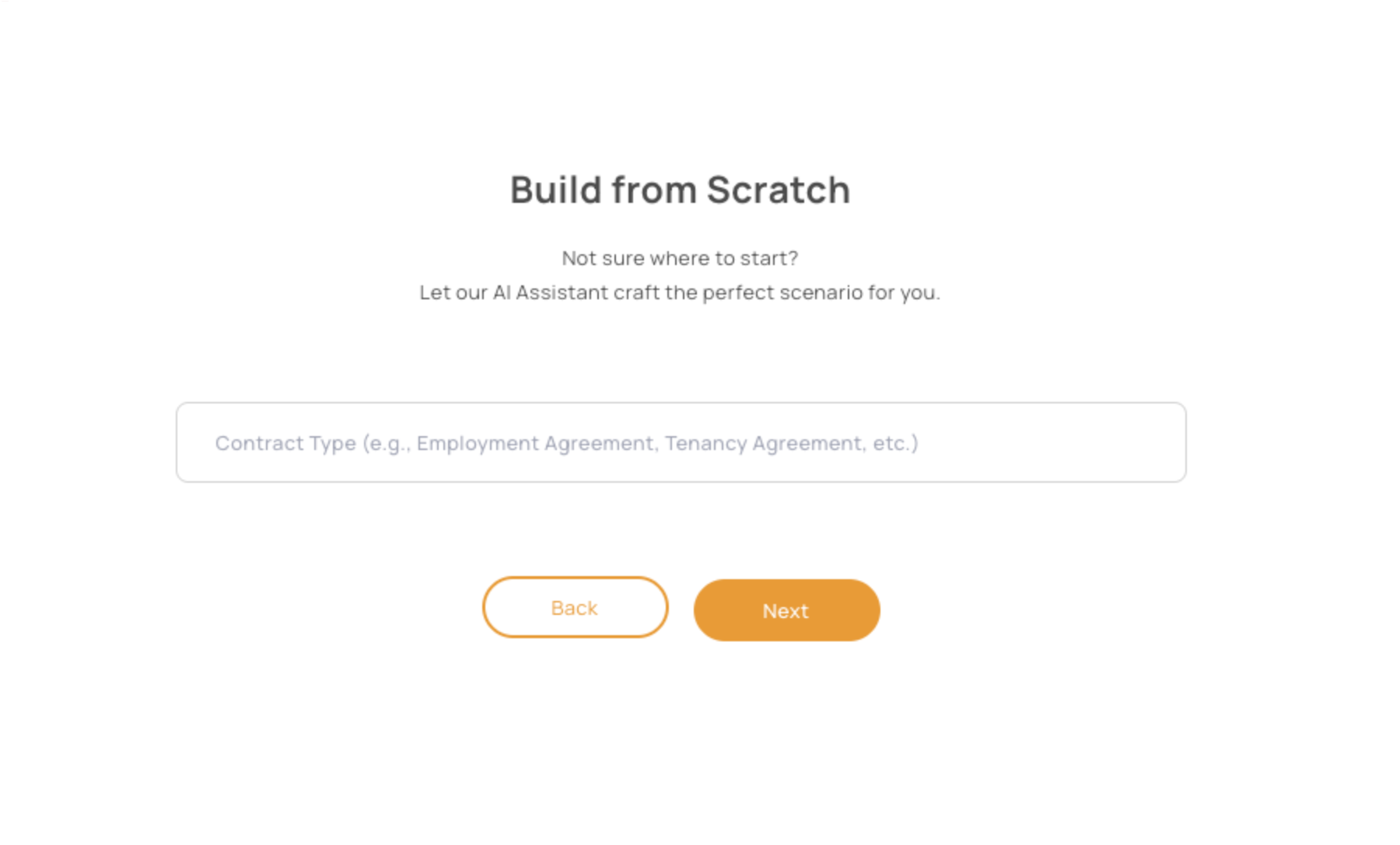
Task: Click the word 'Scratch' in the title
Action: pos(778,190)
